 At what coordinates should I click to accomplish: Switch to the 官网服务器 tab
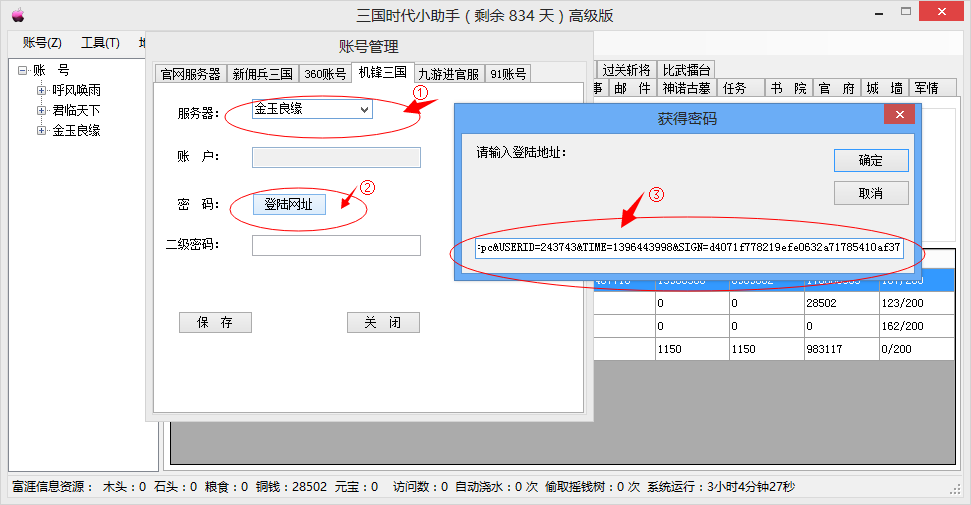click(x=191, y=73)
